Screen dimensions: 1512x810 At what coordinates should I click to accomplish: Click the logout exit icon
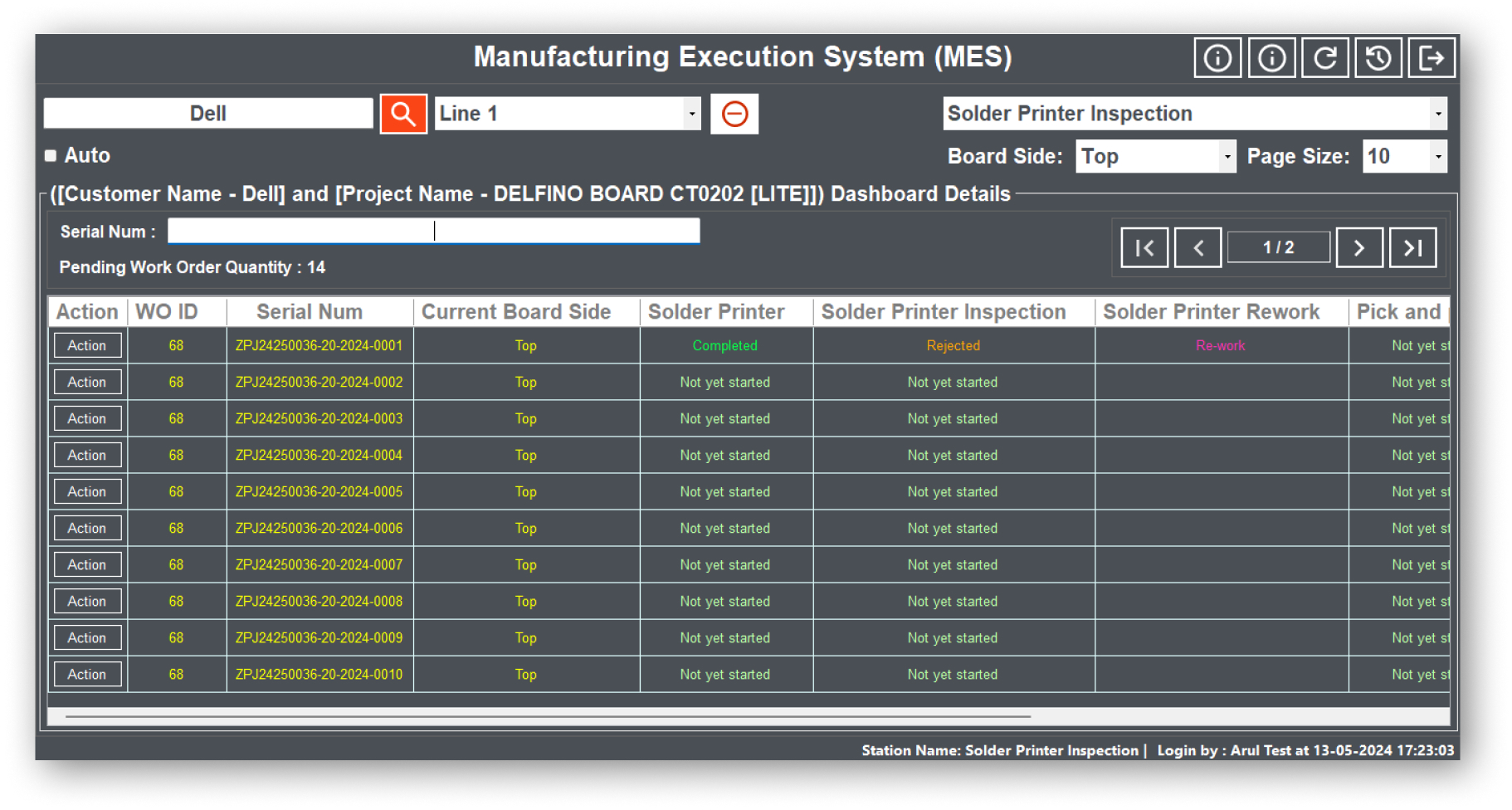[x=1432, y=58]
